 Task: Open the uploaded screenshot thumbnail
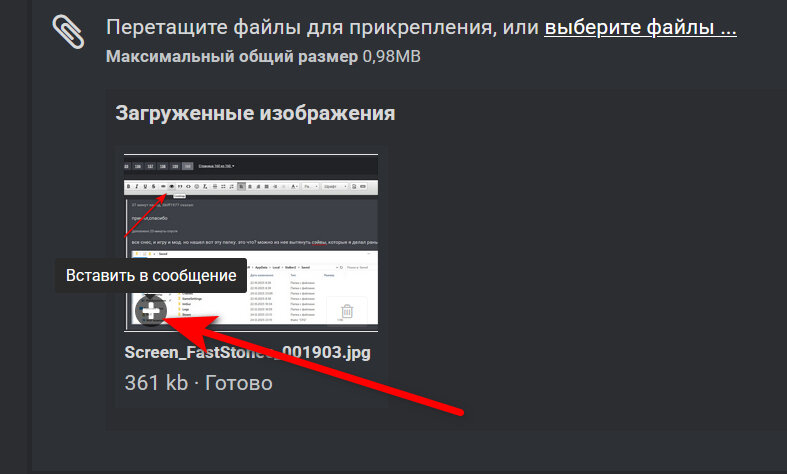point(251,243)
